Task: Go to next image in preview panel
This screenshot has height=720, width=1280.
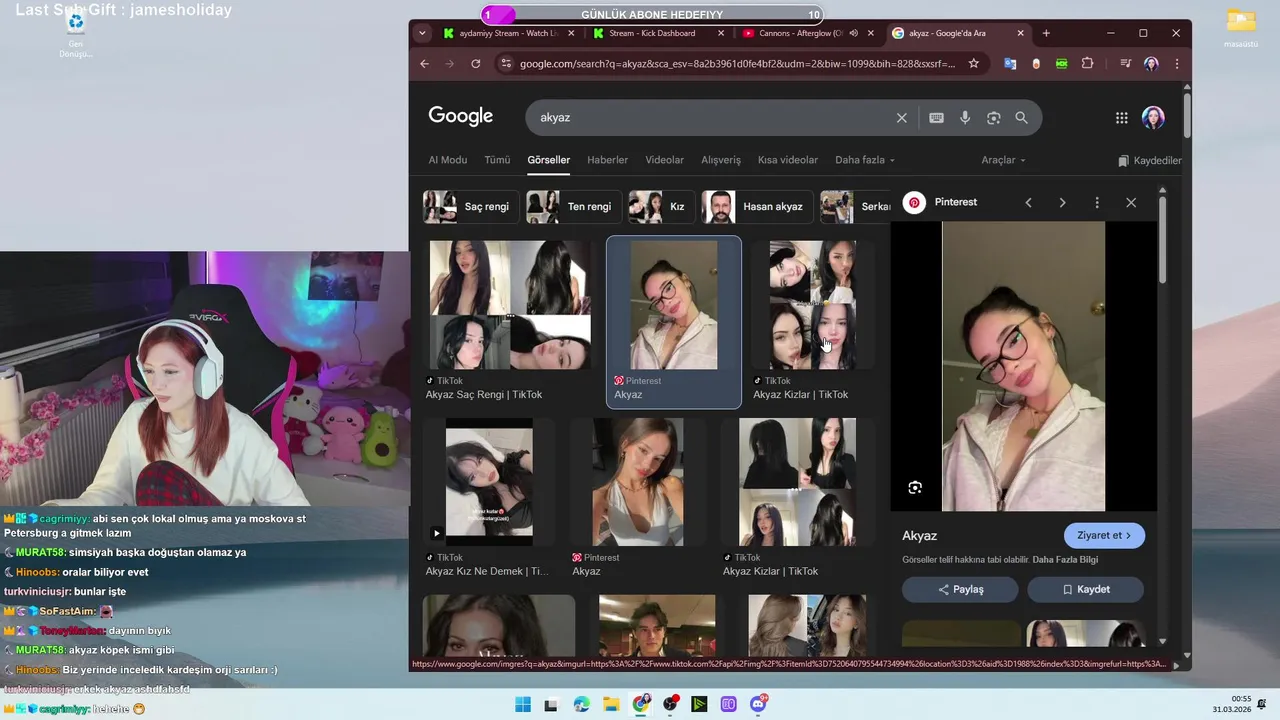Action: 1062,203
